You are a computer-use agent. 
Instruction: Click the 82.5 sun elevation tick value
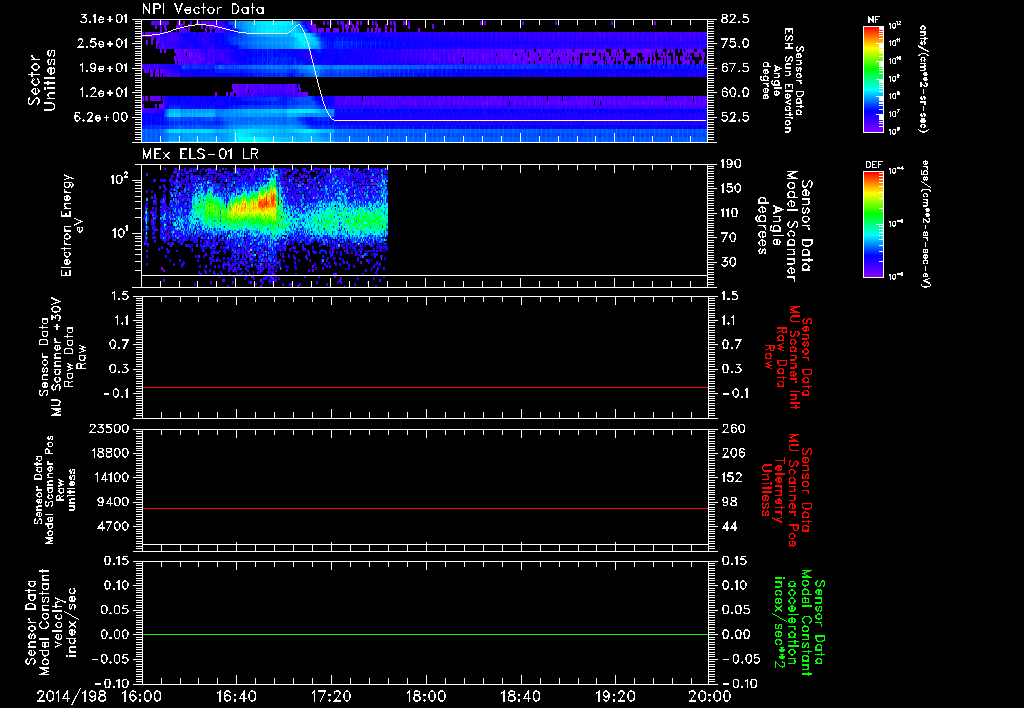[x=736, y=19]
